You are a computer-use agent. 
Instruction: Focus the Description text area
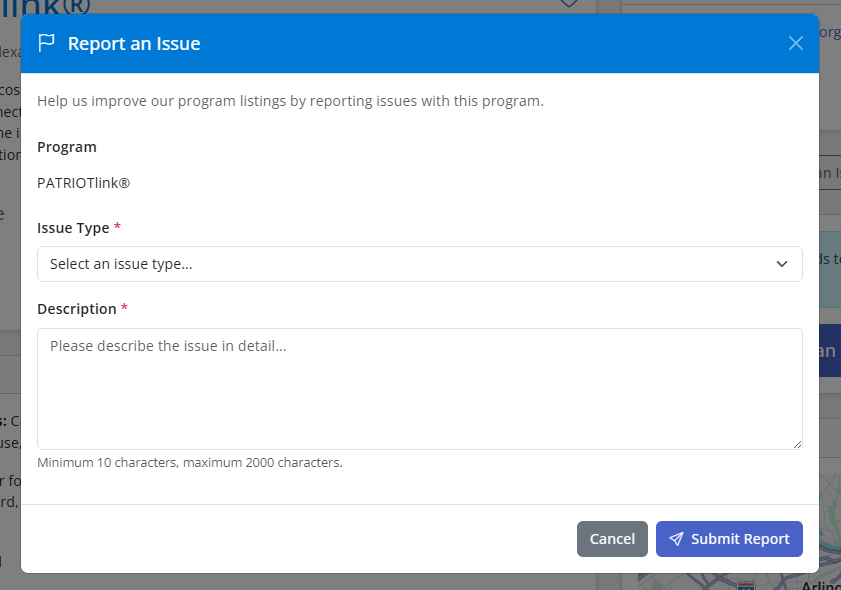point(420,389)
